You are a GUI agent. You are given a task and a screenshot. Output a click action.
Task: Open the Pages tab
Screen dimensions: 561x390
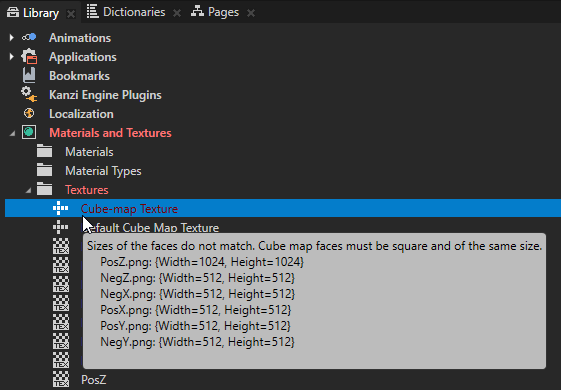tap(223, 12)
